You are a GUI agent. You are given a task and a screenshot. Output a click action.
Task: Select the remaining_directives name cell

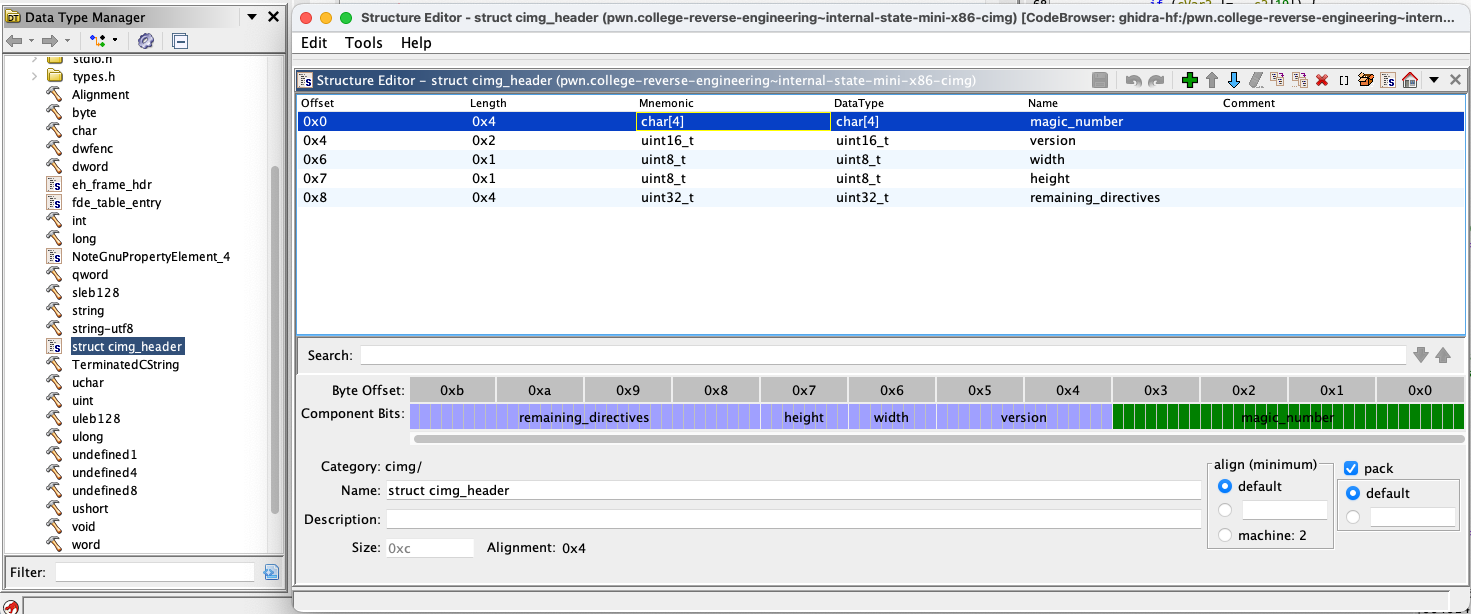[1095, 197]
